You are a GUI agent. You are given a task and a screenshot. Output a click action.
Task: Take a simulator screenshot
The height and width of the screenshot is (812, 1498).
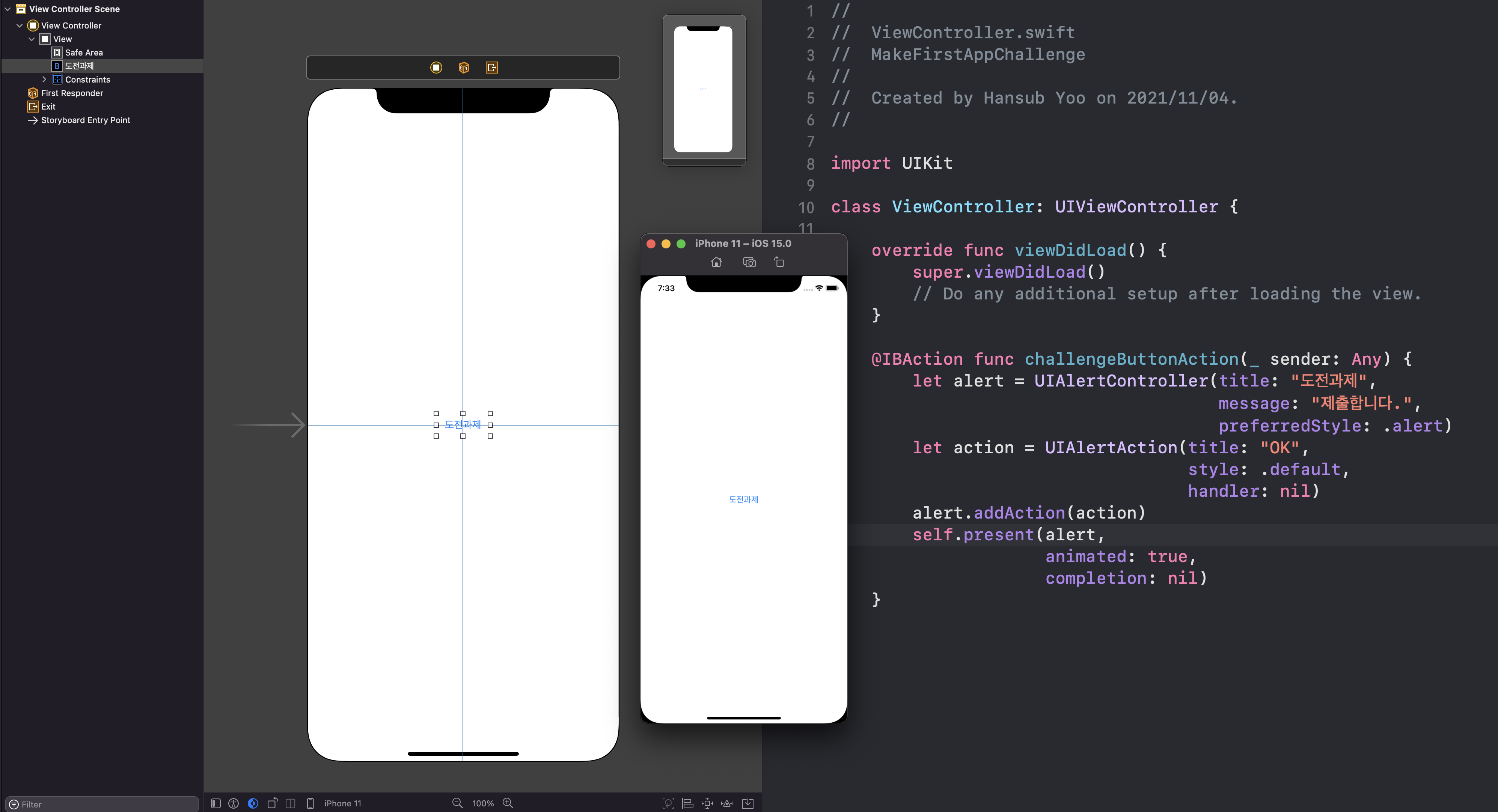[750, 263]
